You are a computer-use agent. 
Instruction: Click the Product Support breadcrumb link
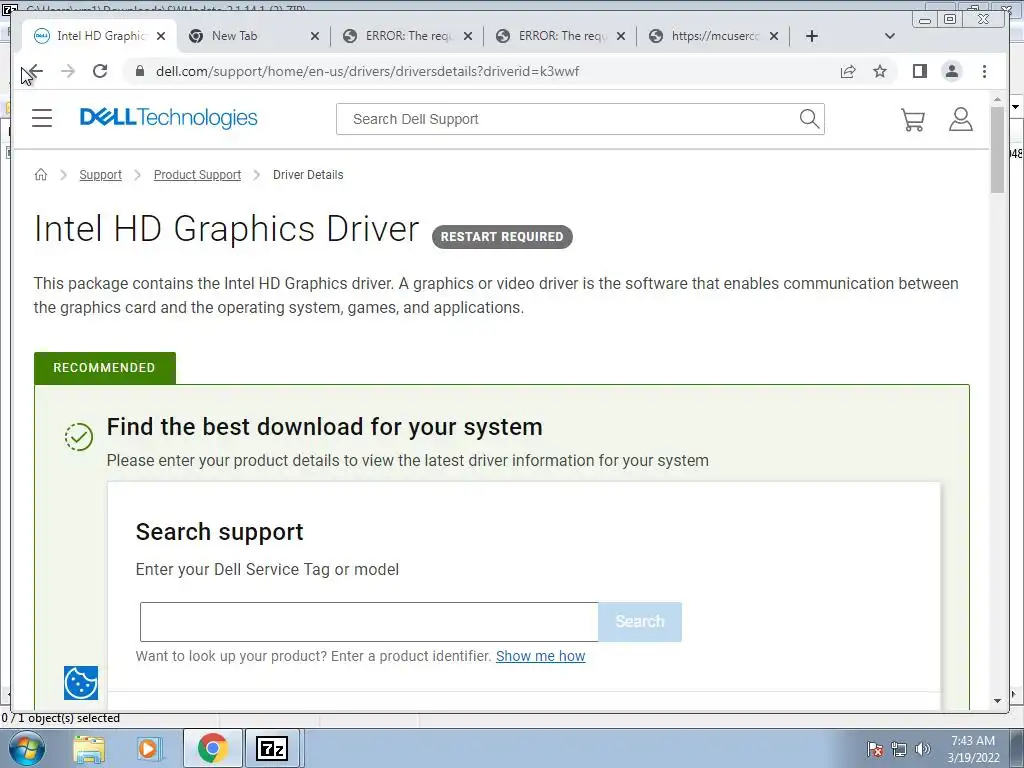197,174
